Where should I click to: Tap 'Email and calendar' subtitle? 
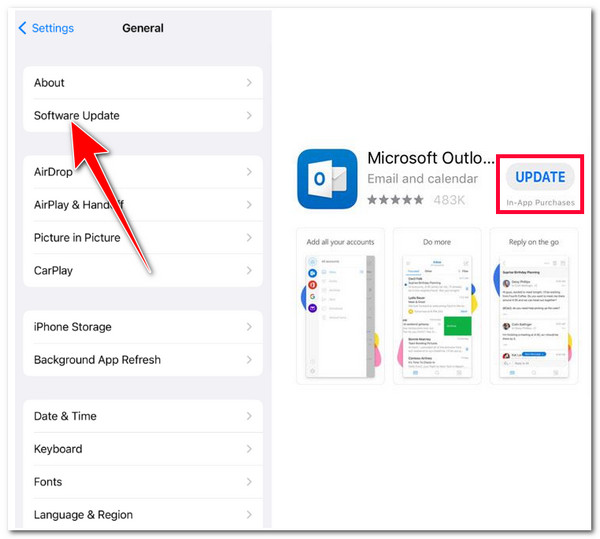[423, 179]
